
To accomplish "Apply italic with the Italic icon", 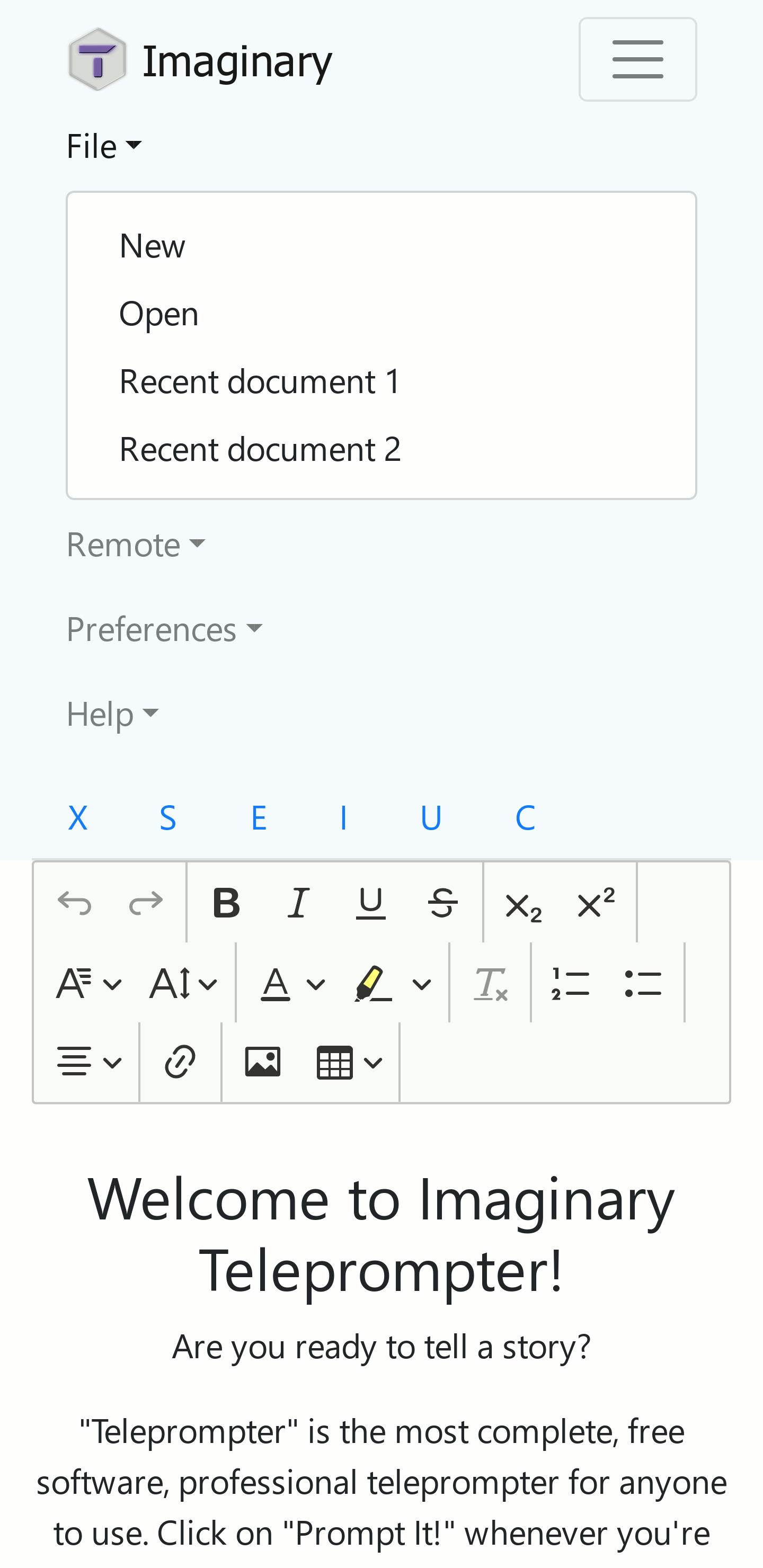I will coord(298,903).
